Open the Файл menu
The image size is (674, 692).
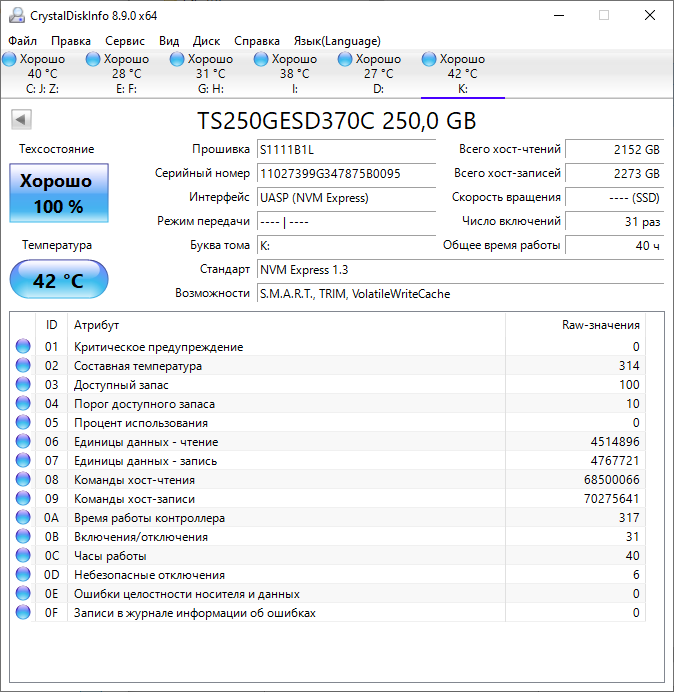coord(23,41)
